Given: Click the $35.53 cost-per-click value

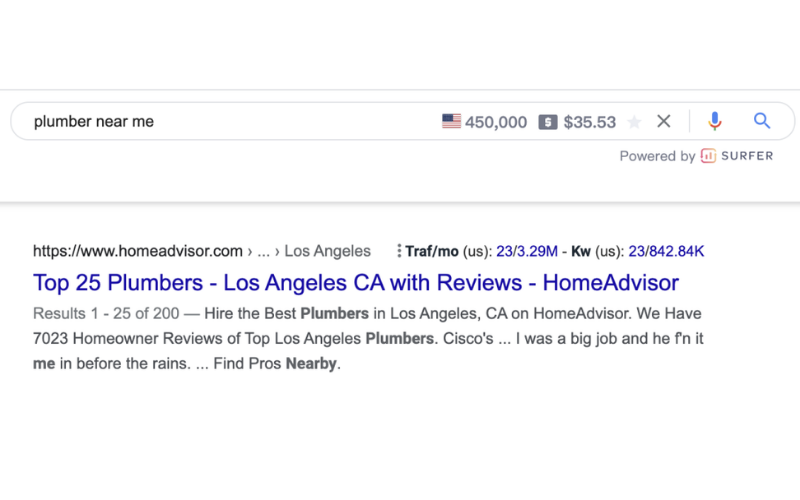Looking at the screenshot, I should coord(589,122).
